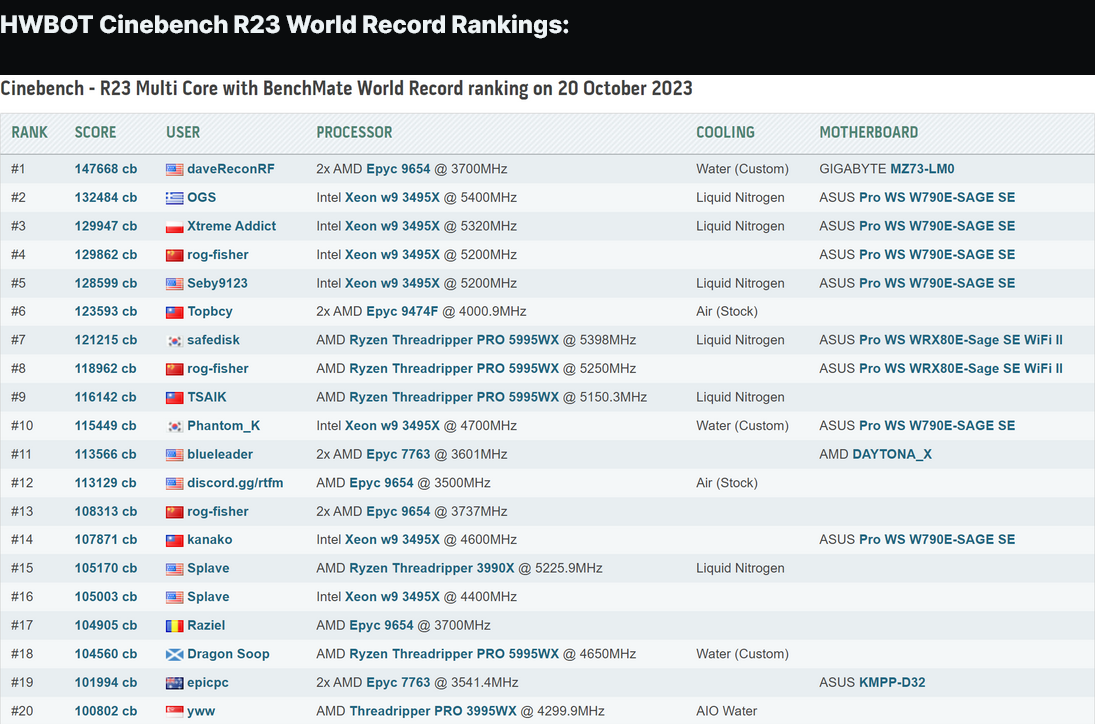Click the Singapore flag next to yww
The width and height of the screenshot is (1095, 724).
coord(175,711)
